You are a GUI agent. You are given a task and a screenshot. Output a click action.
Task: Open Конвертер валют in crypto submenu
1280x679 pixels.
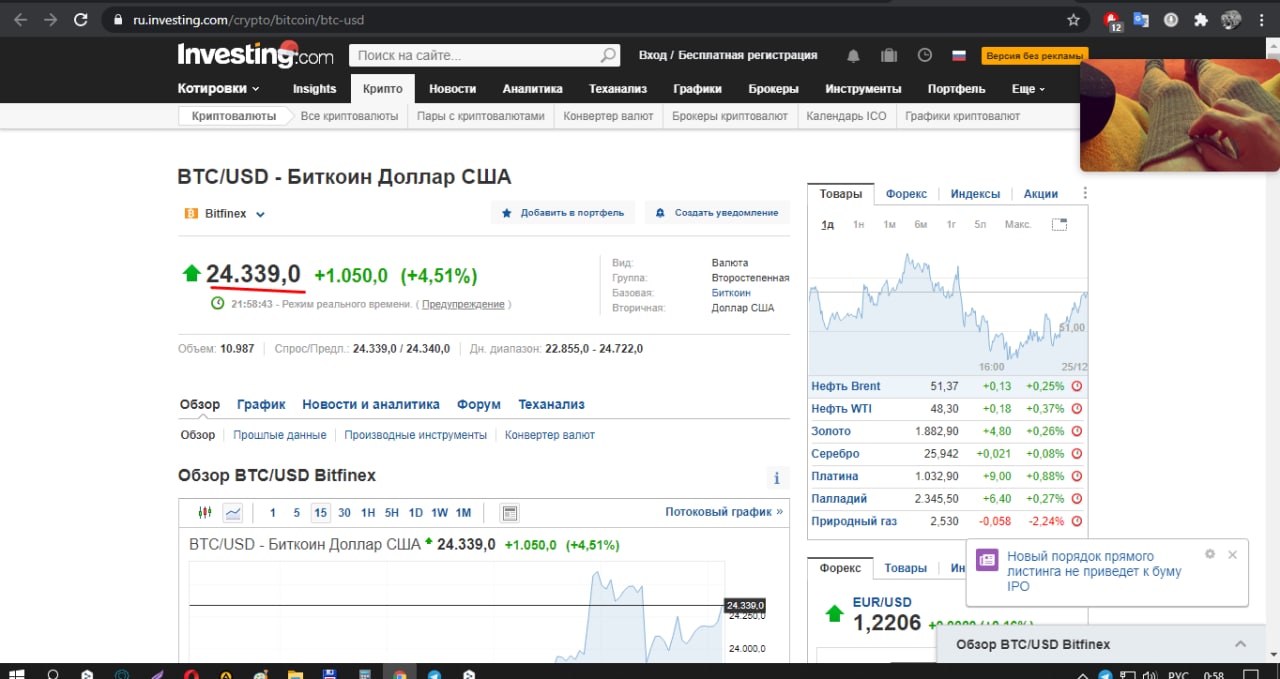[x=608, y=116]
